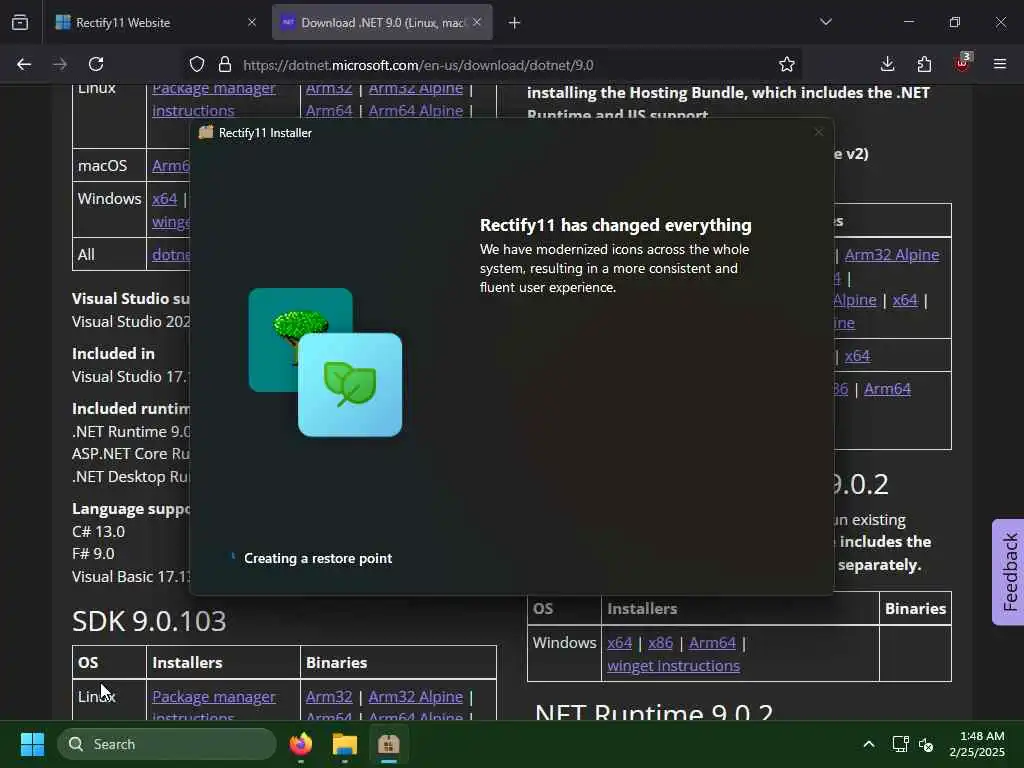This screenshot has width=1024, height=768.
Task: Click 'Rectify11 has changed everything' heading
Action: [x=616, y=225]
